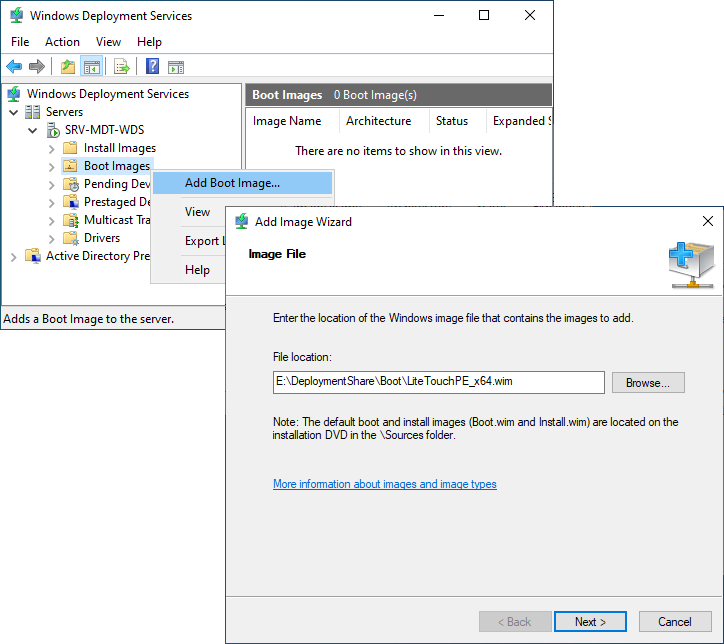Viewport: 724px width, 644px height.
Task: Click the WDS window title bar icon
Action: 17,15
